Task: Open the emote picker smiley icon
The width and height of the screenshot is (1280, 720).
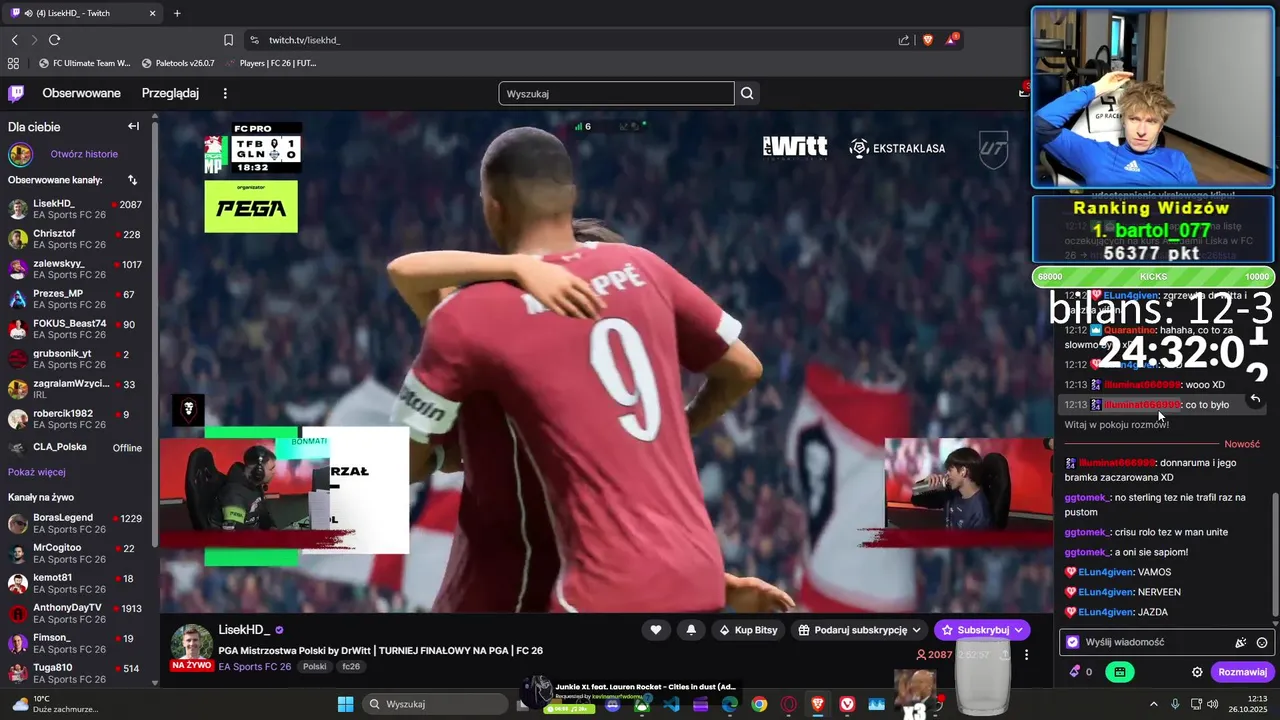Action: 1262,642
